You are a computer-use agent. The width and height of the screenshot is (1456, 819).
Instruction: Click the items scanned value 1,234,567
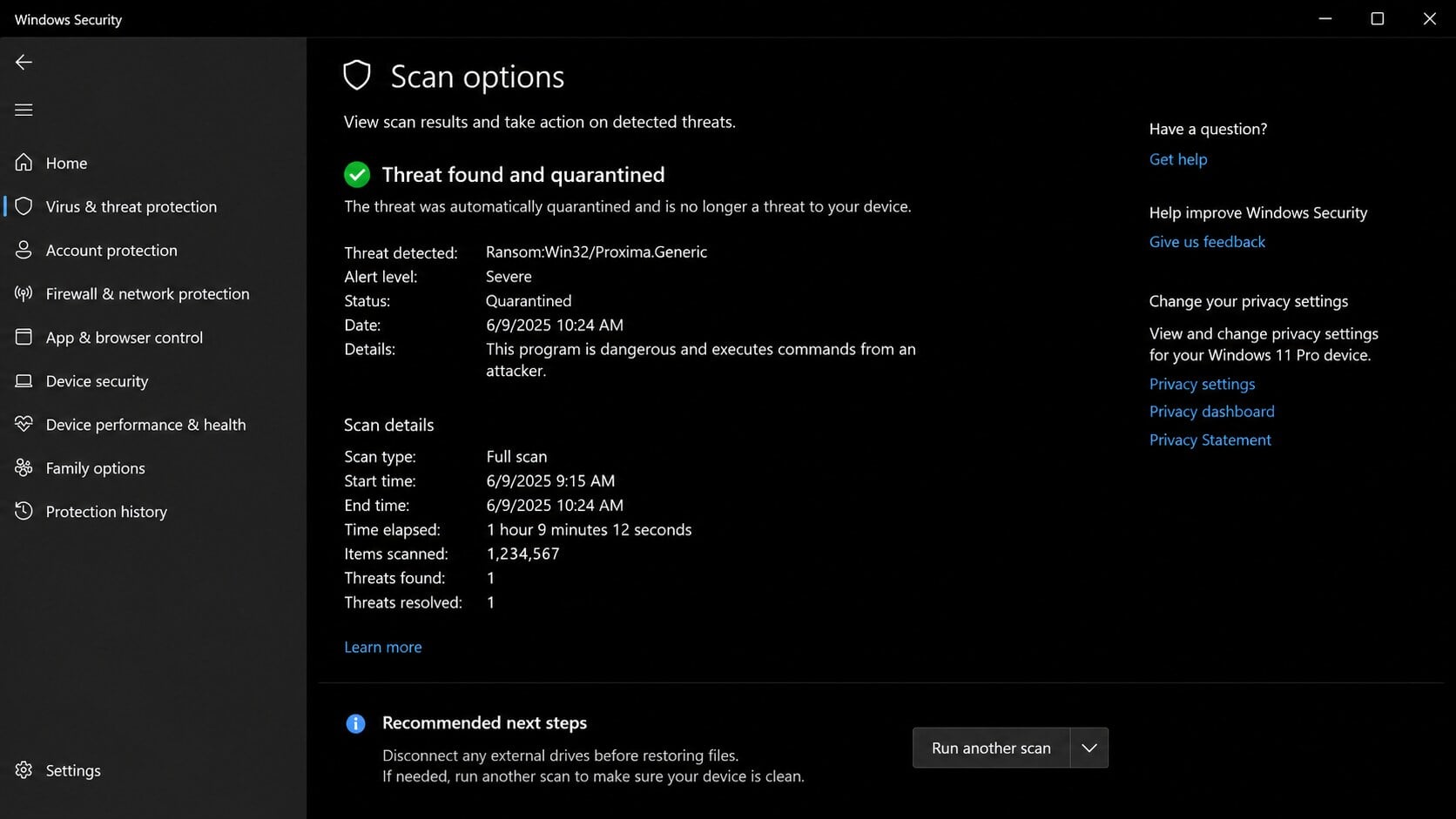tap(522, 554)
